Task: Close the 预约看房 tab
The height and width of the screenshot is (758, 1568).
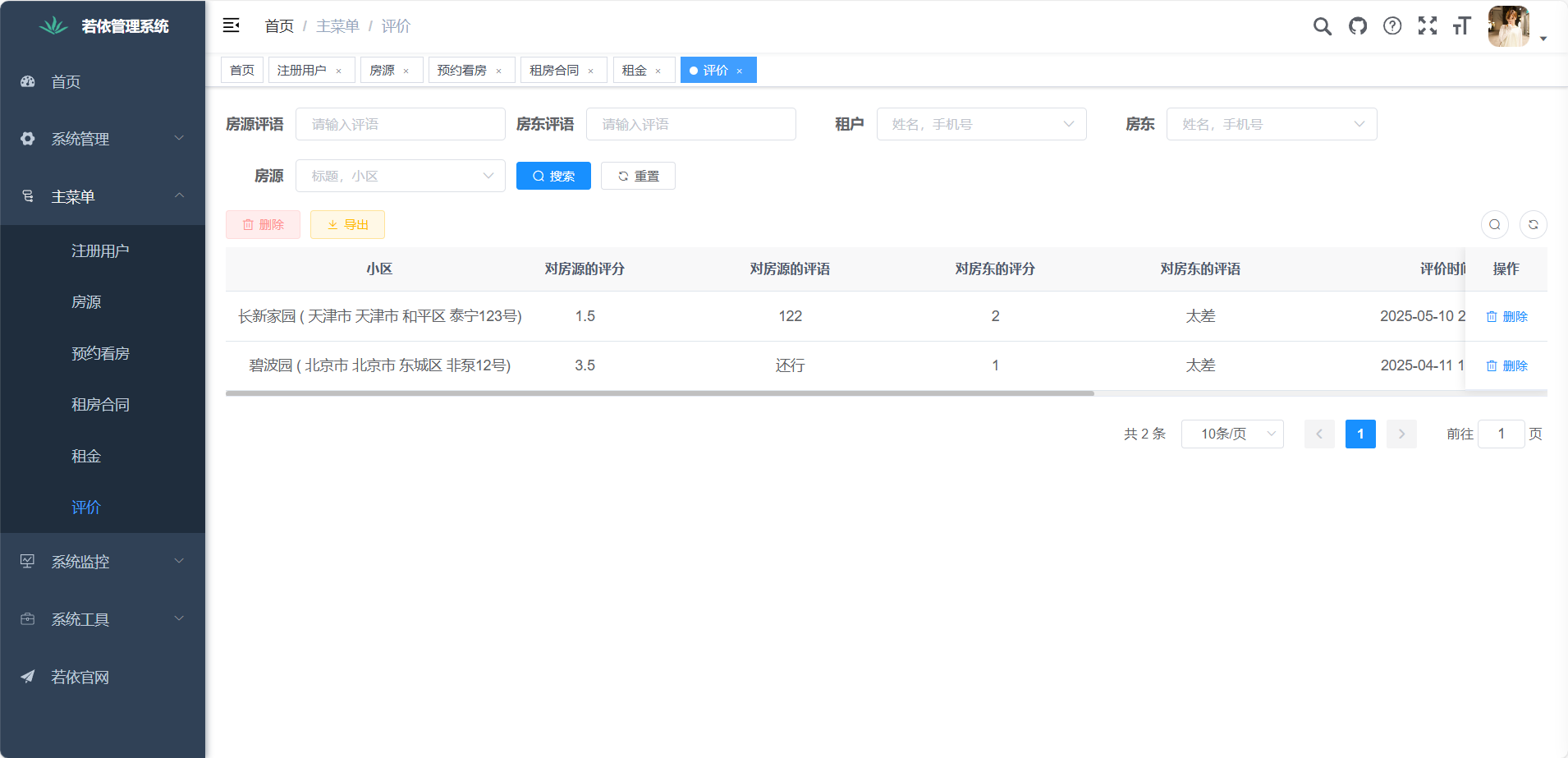Action: coord(498,71)
